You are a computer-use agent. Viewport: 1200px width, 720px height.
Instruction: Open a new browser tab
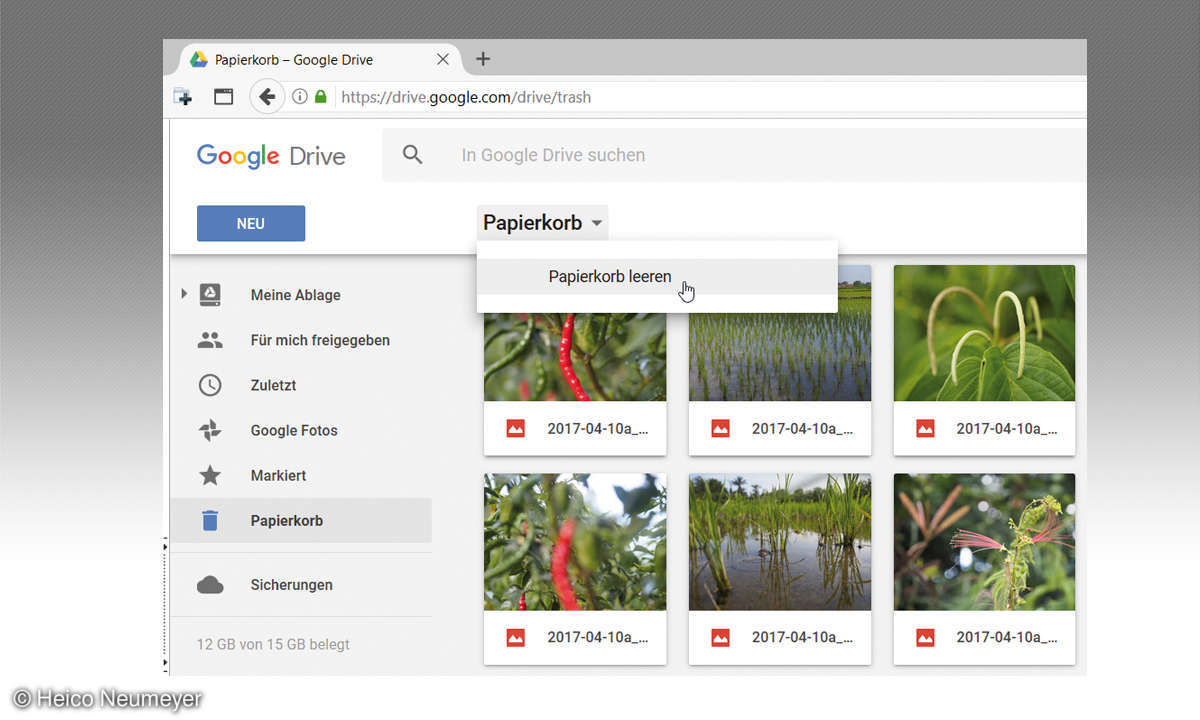click(483, 59)
